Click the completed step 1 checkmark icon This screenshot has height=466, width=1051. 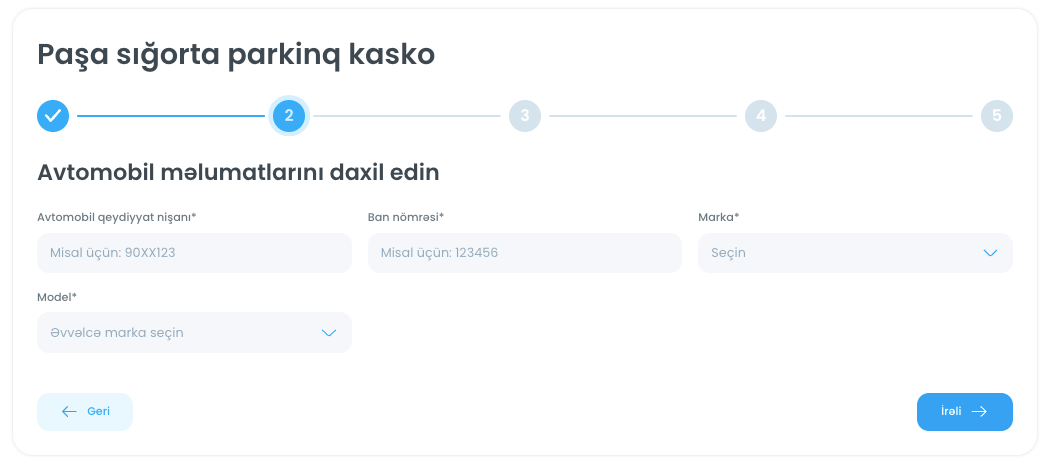(53, 116)
